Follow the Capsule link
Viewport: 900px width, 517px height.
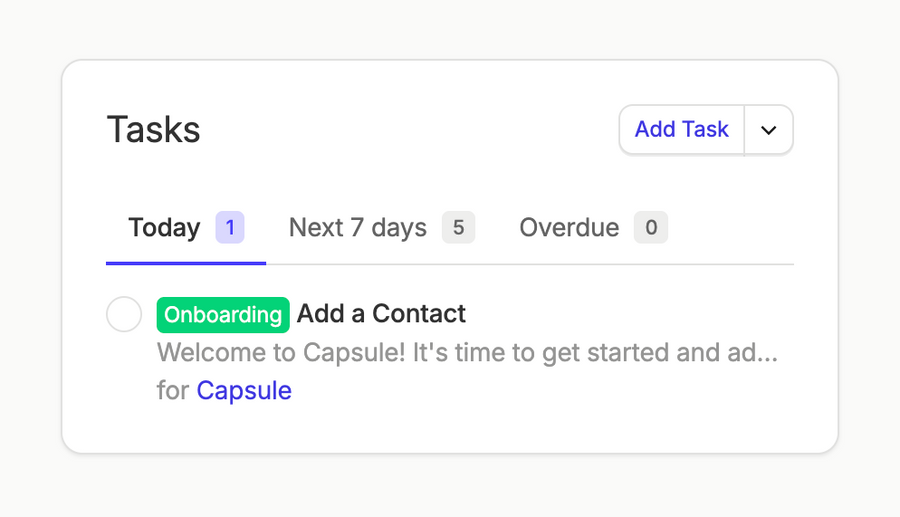[244, 390]
